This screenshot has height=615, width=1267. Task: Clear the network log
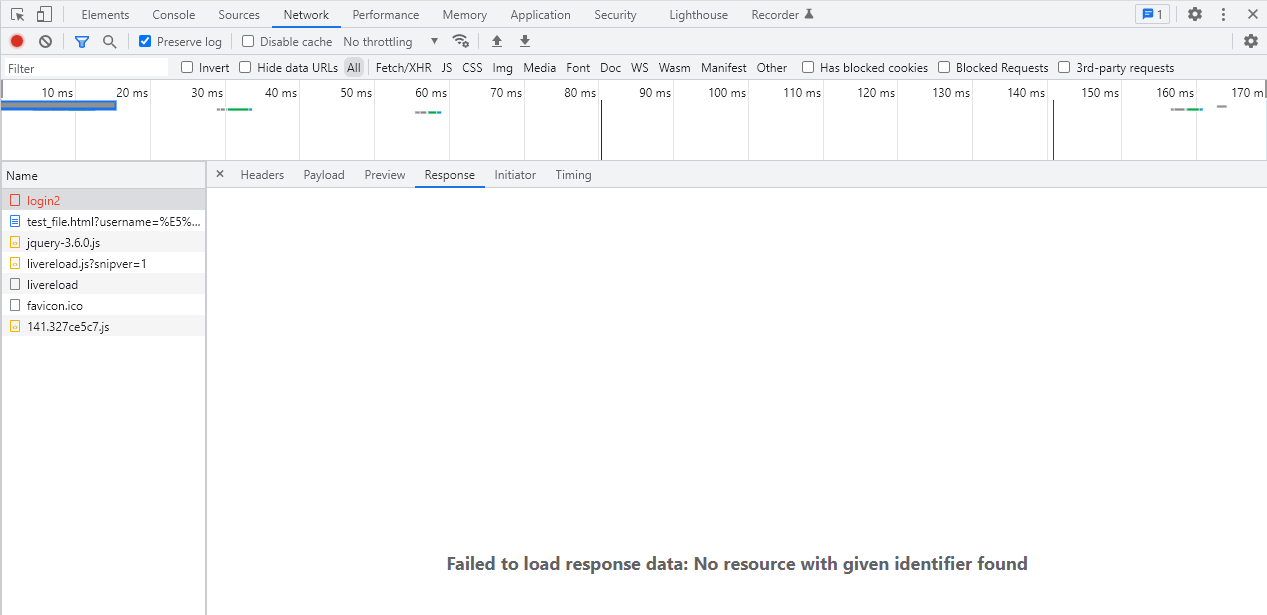tap(45, 41)
